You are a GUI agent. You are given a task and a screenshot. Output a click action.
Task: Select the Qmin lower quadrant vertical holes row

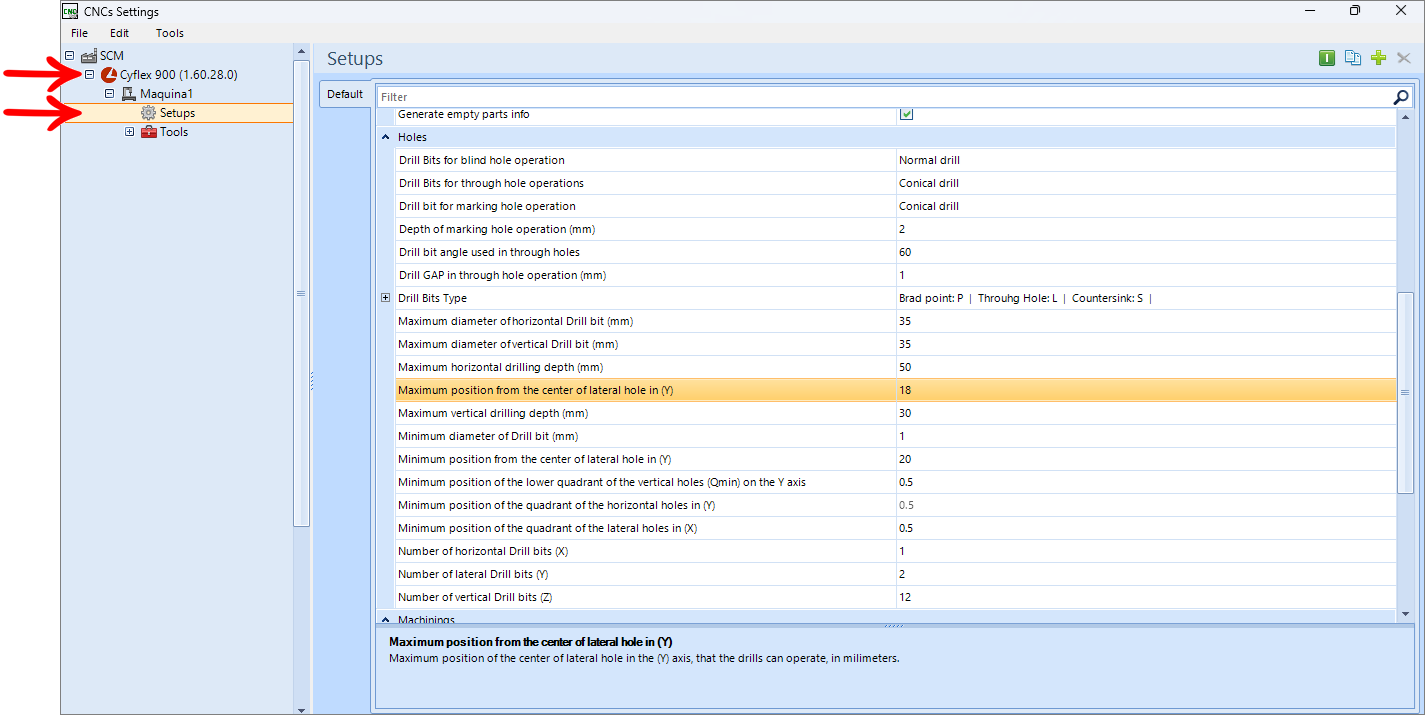[x=895, y=482]
